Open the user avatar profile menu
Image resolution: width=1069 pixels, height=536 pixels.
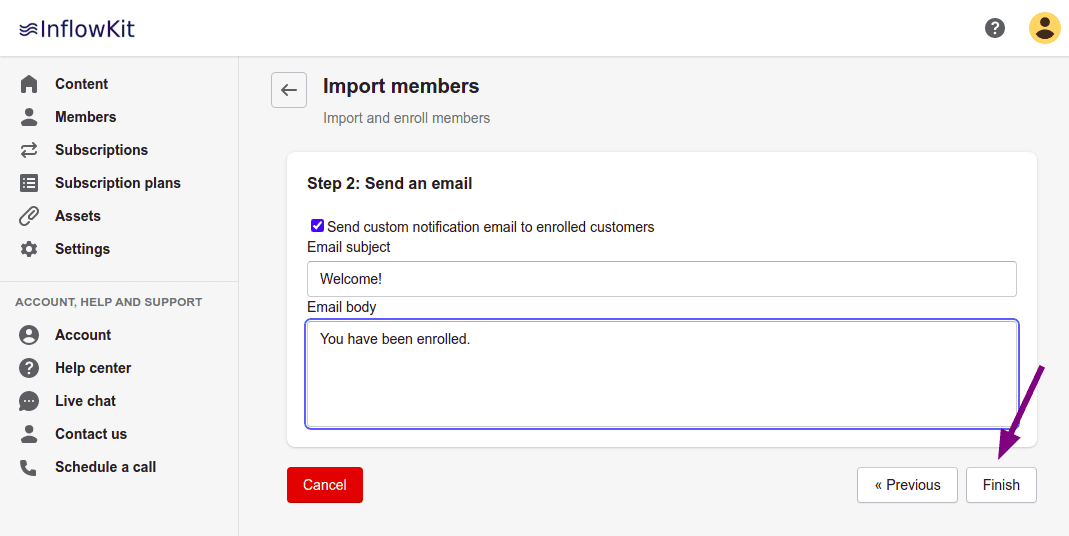1044,28
